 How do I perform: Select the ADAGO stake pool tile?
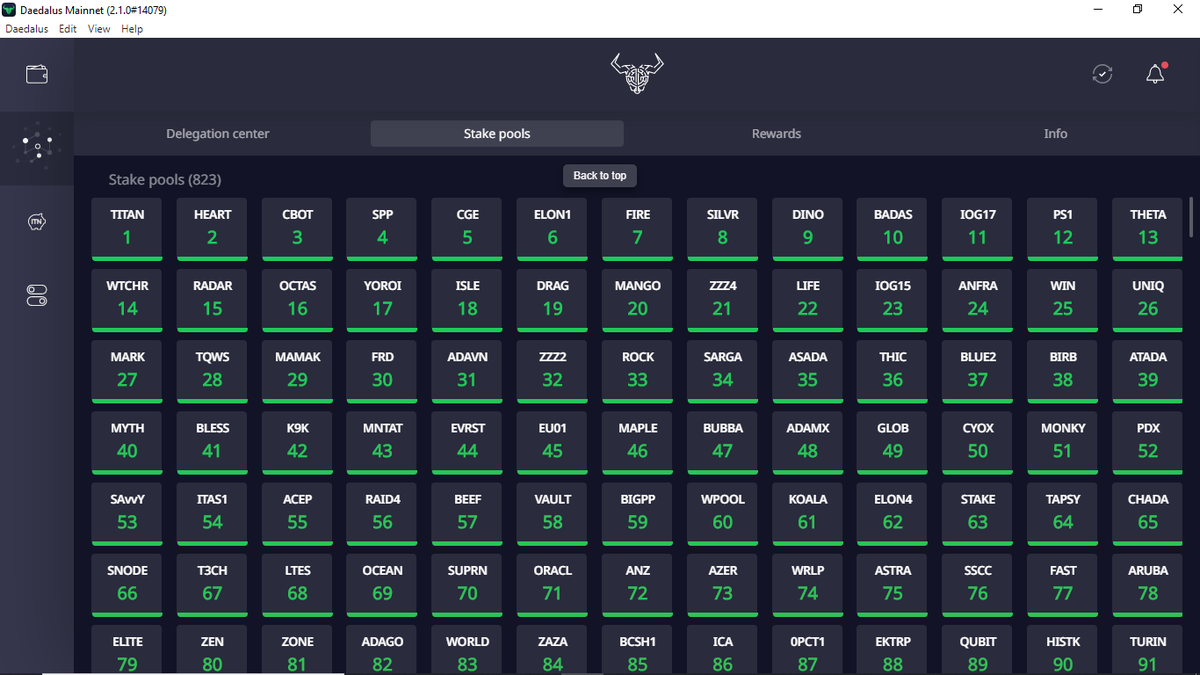coord(382,650)
